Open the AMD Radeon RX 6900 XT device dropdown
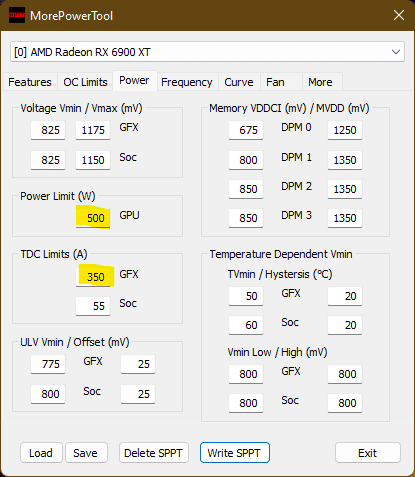The width and height of the screenshot is (415, 477). click(x=207, y=52)
